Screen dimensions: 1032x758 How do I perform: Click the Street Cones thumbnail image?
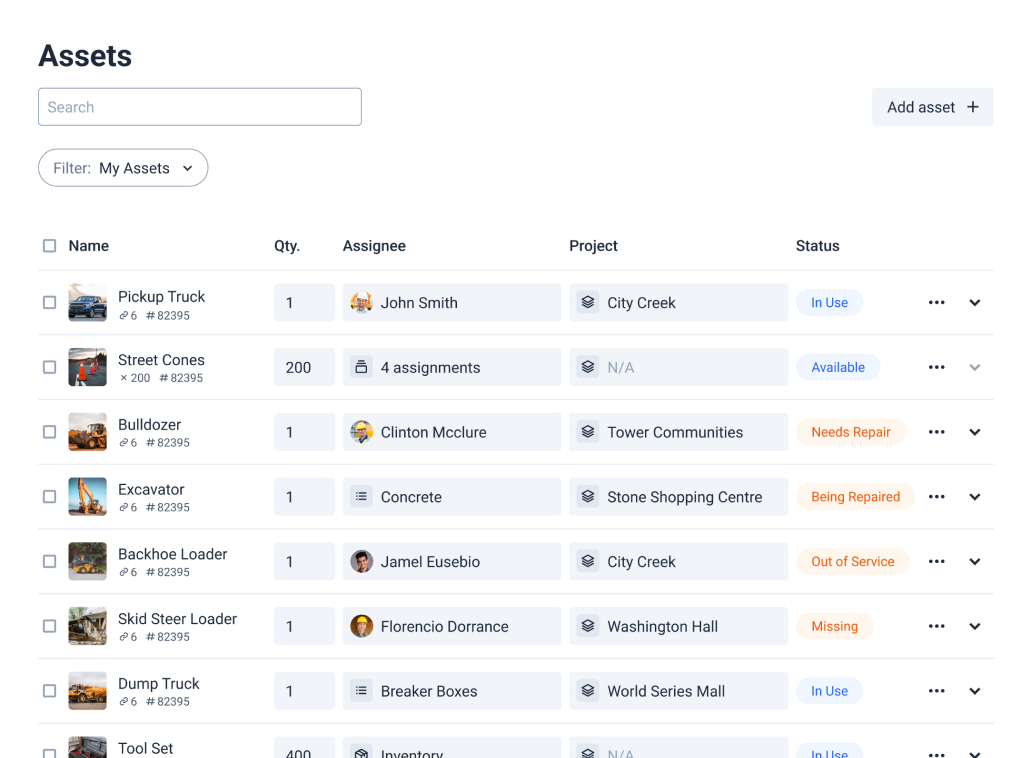87,367
